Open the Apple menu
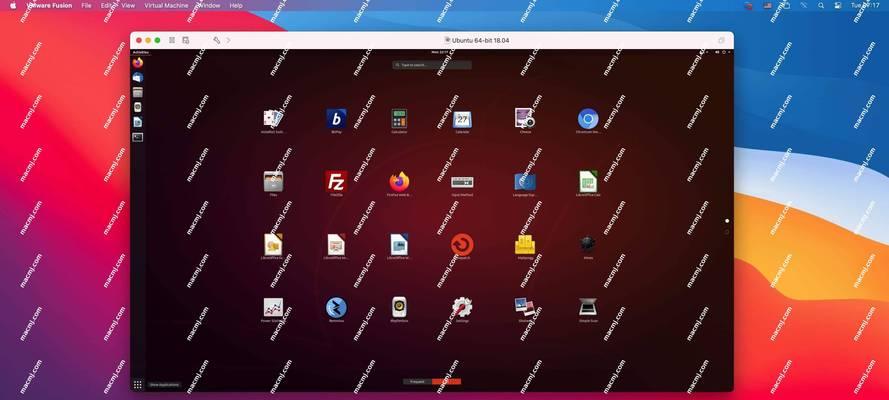This screenshot has width=889, height=400. [13, 6]
